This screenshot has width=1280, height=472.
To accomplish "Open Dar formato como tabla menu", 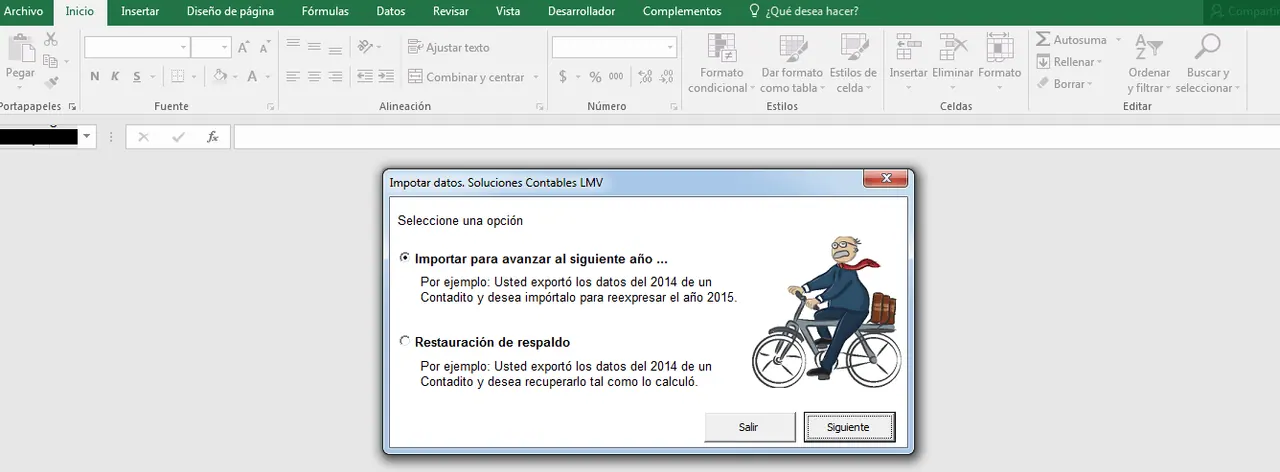I will coord(791,63).
